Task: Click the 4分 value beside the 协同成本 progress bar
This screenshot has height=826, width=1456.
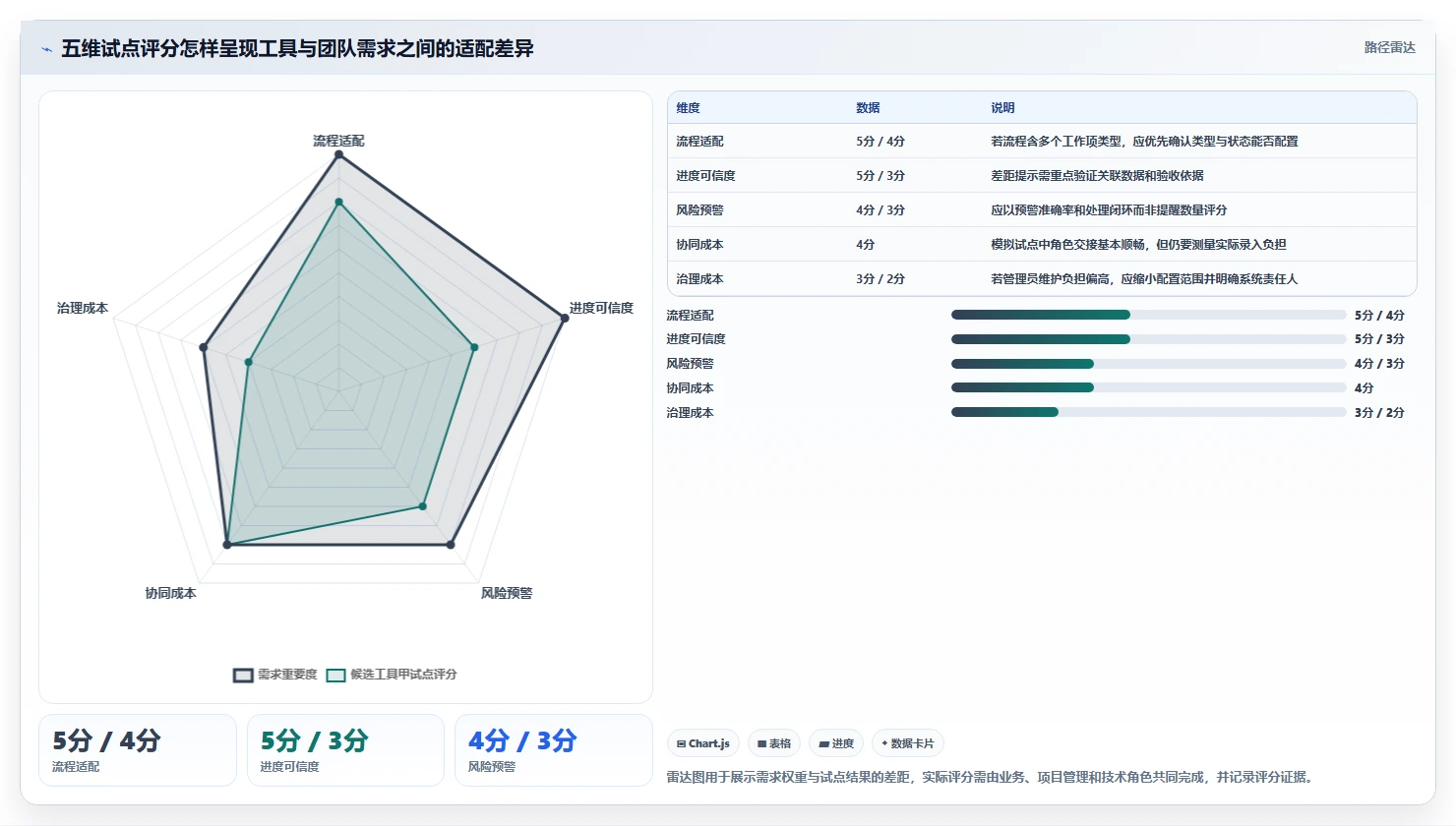Action: click(1364, 388)
